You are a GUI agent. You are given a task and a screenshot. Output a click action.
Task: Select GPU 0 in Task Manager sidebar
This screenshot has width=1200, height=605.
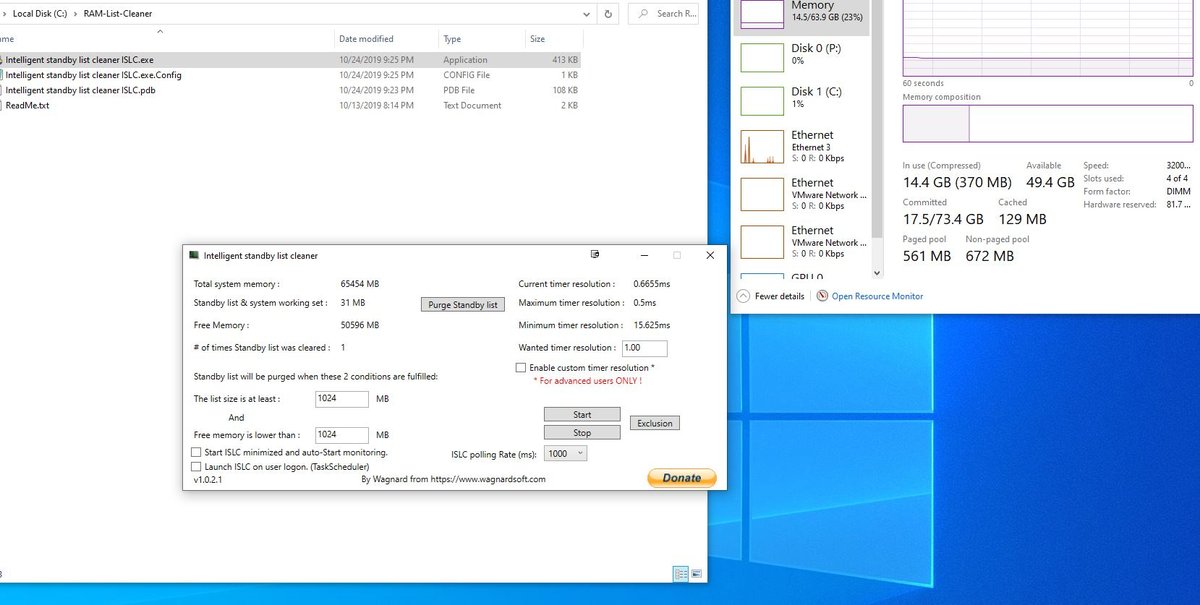pos(801,277)
